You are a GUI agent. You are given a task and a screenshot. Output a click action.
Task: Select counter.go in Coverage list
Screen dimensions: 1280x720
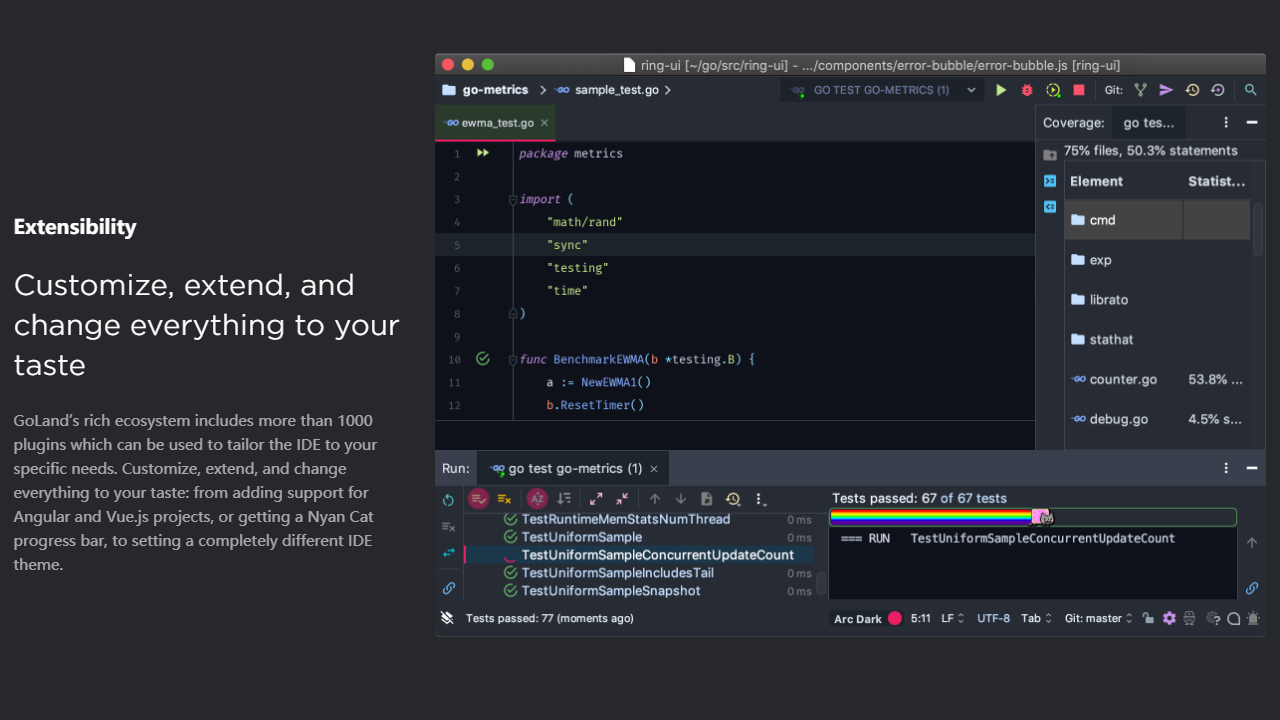click(x=1157, y=379)
